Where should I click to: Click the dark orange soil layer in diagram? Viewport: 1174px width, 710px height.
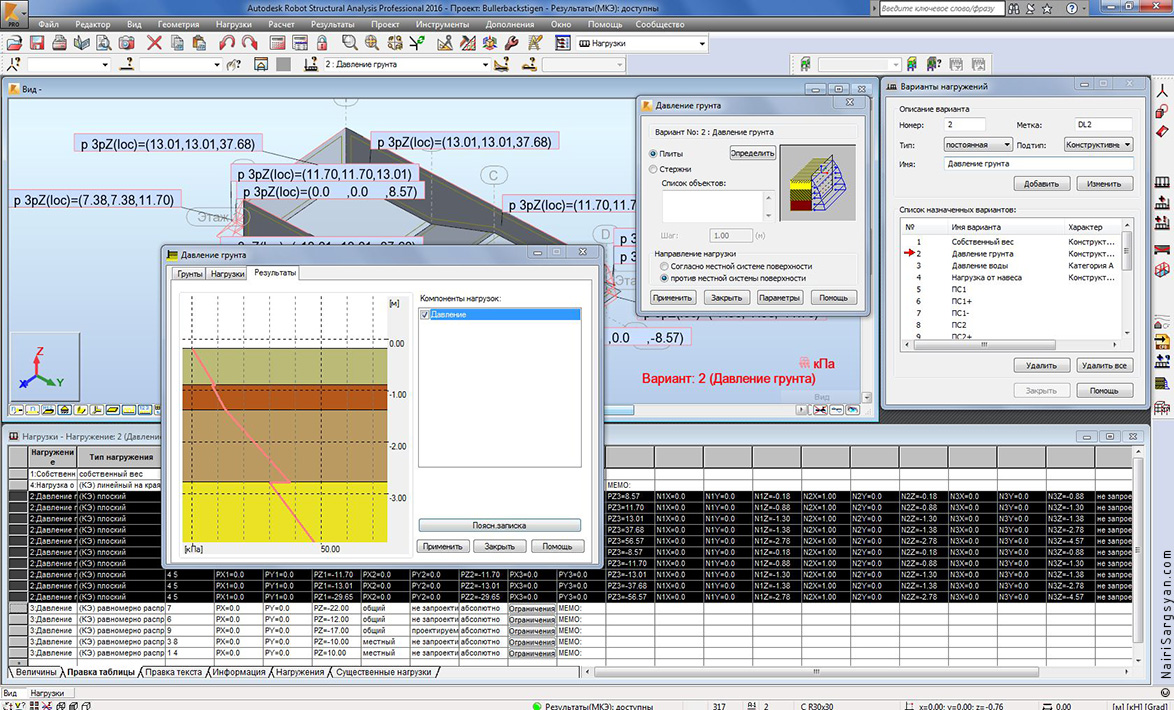tap(286, 397)
